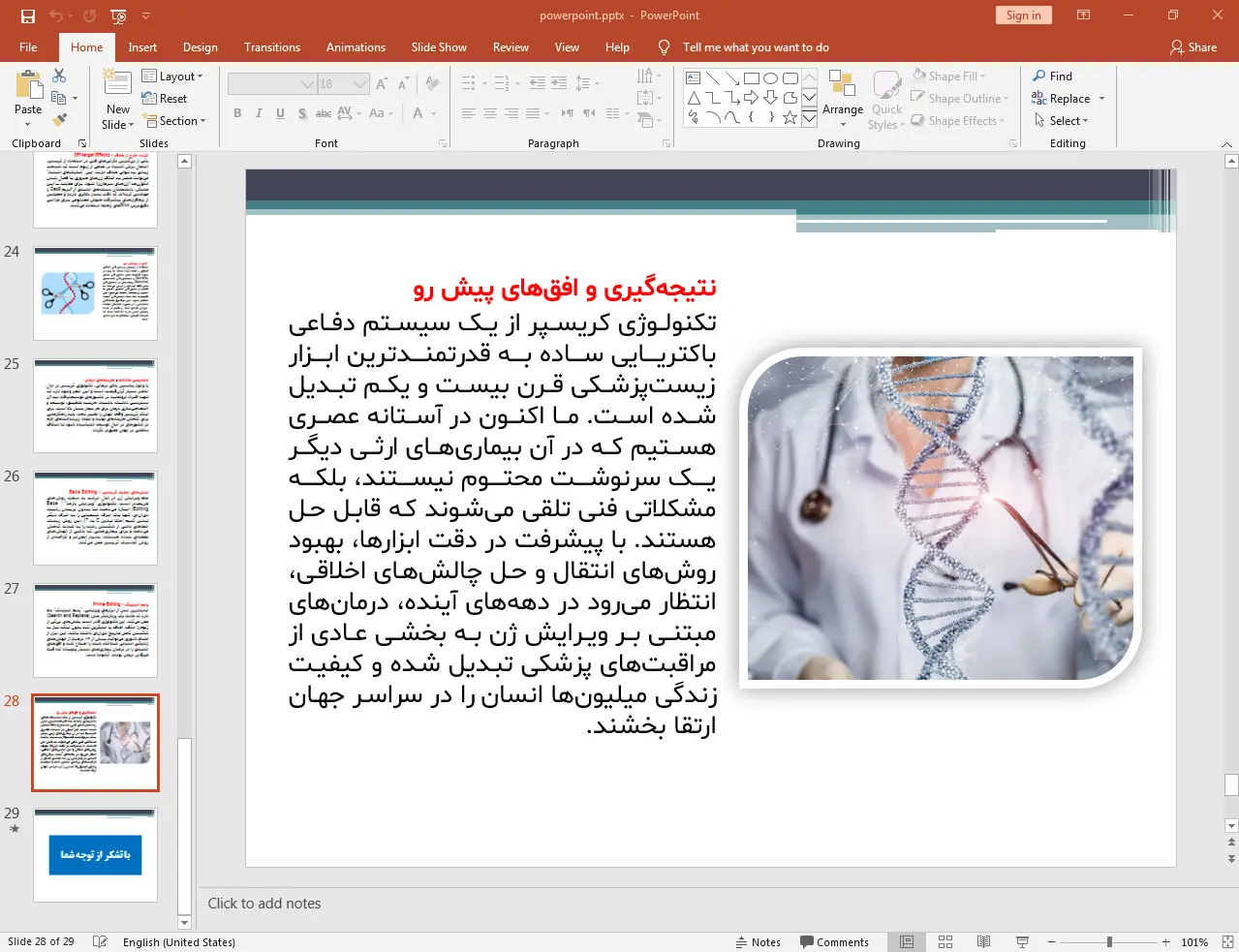Select the oval shape in gallery
Image resolution: width=1239 pixels, height=952 pixels.
771,78
